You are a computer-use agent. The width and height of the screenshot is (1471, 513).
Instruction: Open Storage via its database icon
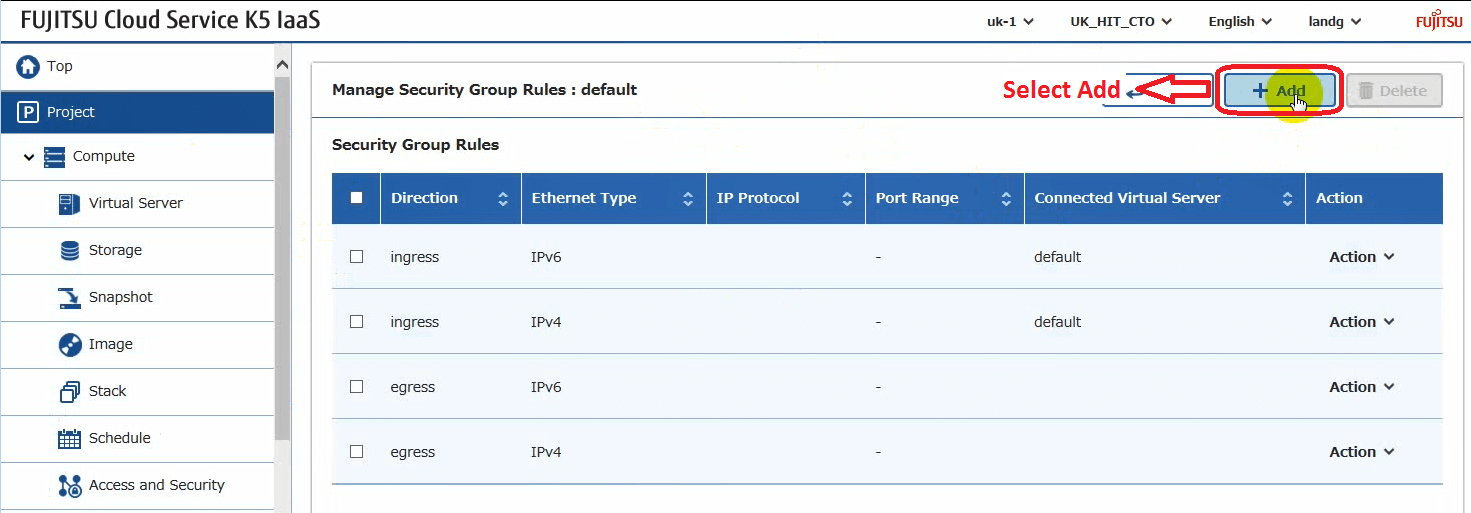[70, 251]
